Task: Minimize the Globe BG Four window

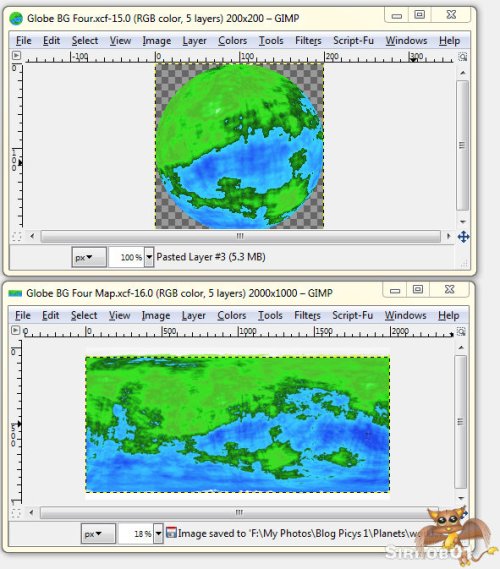Action: [397, 15]
